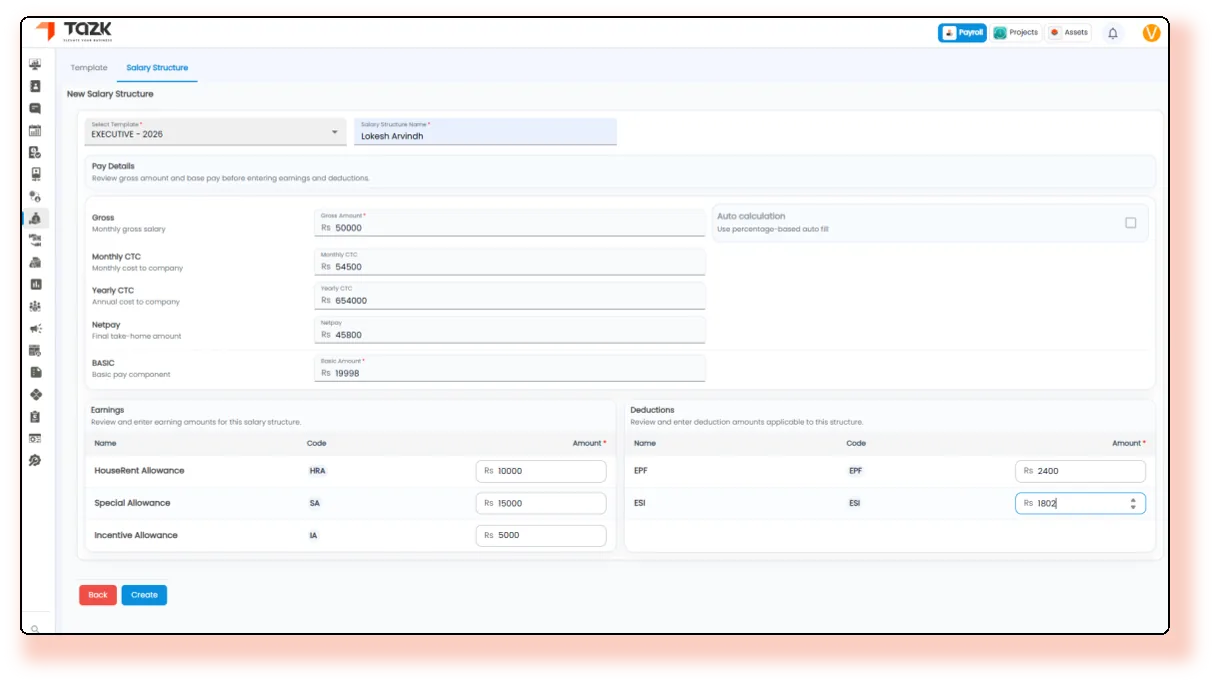This screenshot has width=1216, height=685.
Task: Edit the HouseRent Allowance amount
Action: click(541, 471)
